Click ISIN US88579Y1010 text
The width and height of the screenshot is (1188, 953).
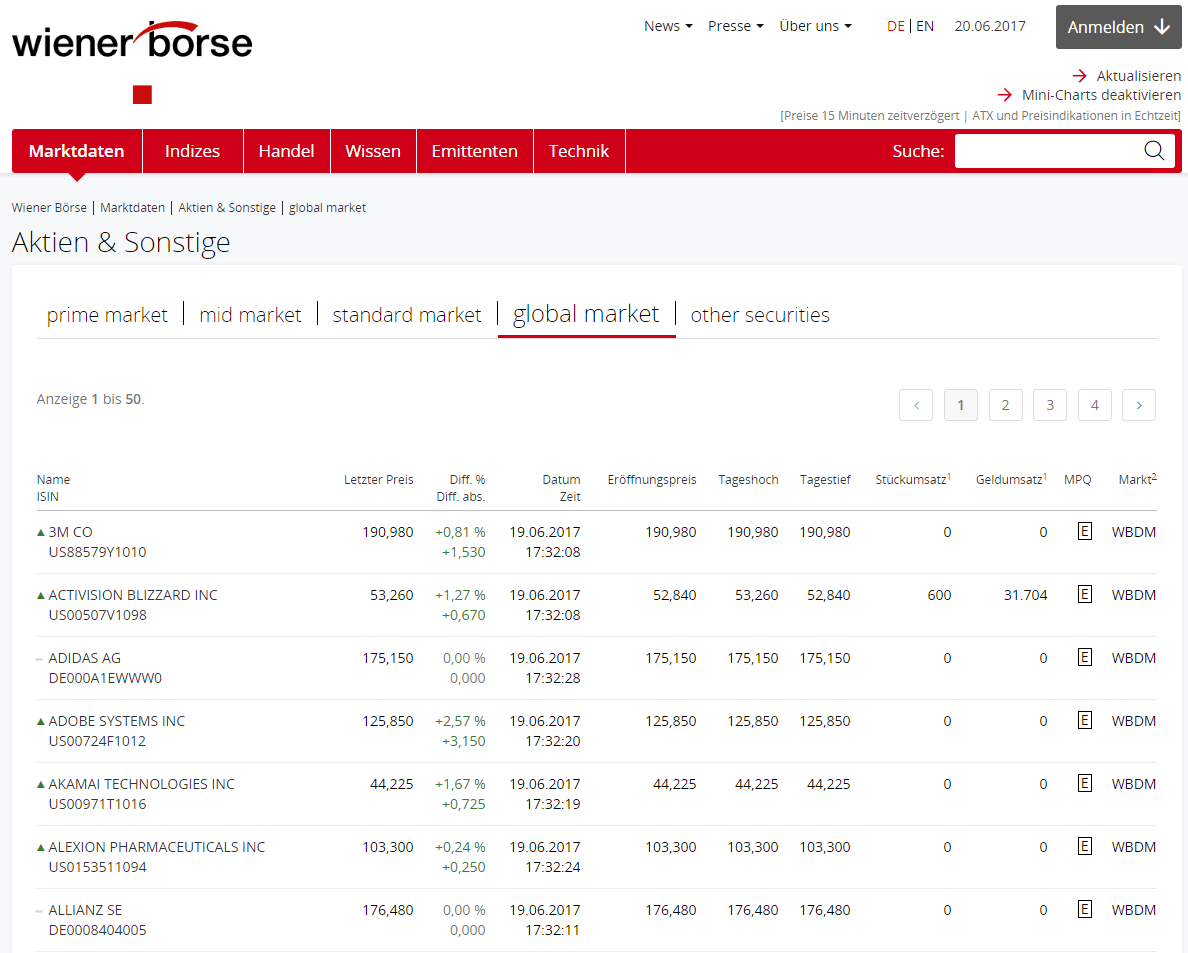97,552
